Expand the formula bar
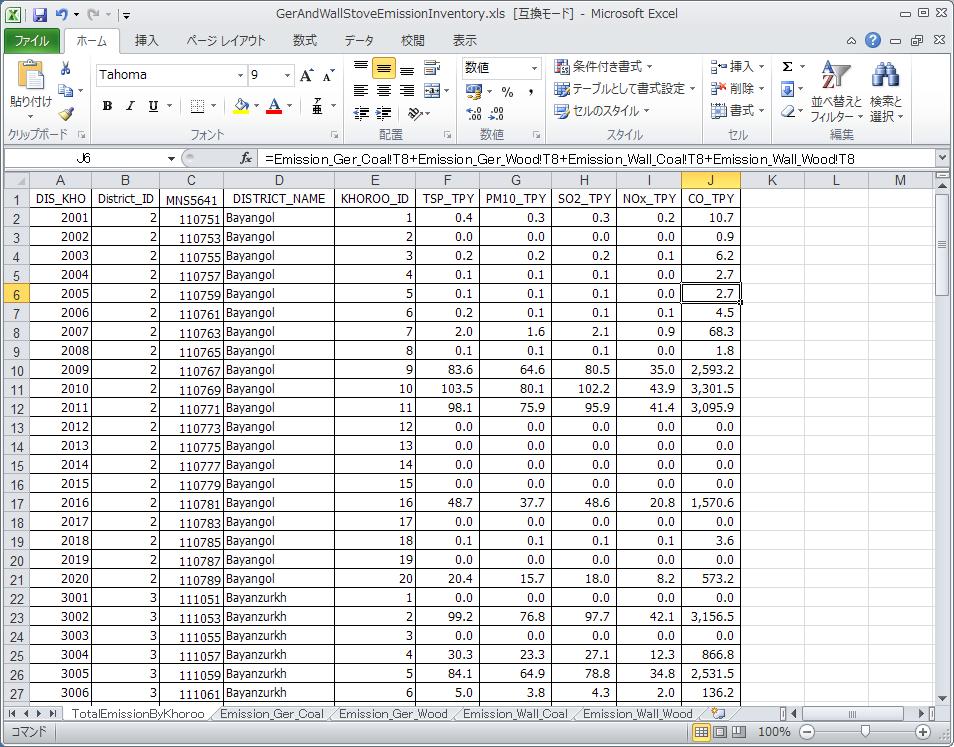This screenshot has height=747, width=954. (942, 158)
